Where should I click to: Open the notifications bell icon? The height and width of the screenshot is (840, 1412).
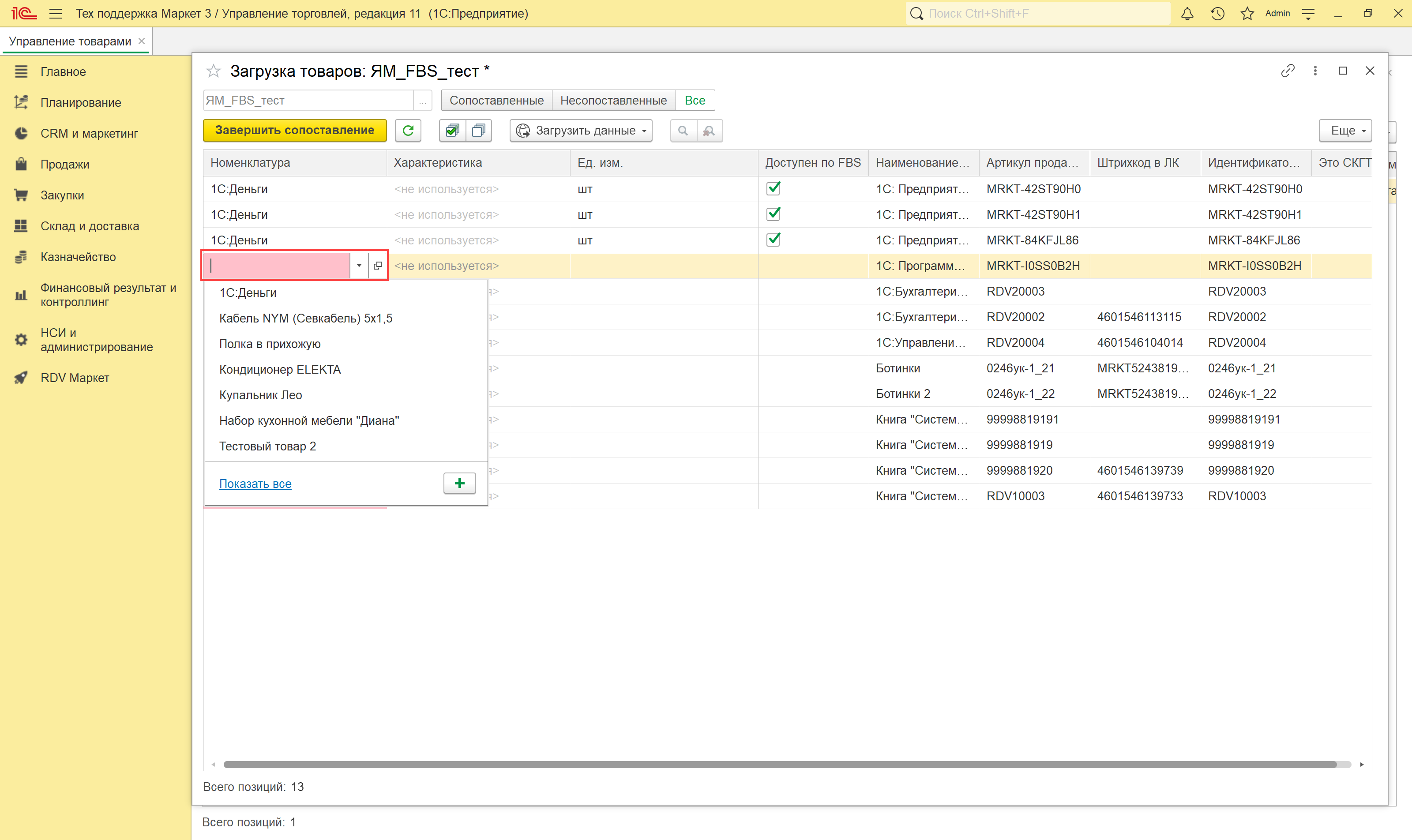click(x=1187, y=14)
